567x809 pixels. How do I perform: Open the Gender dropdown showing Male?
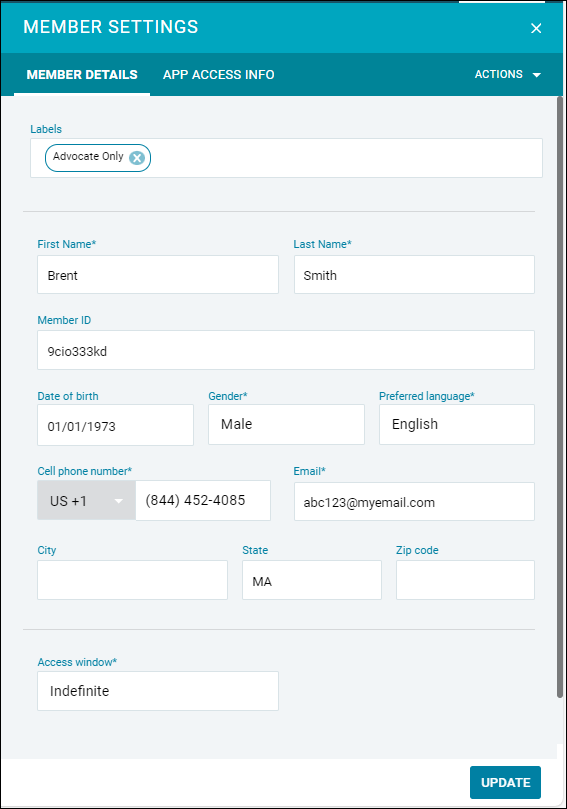(286, 424)
